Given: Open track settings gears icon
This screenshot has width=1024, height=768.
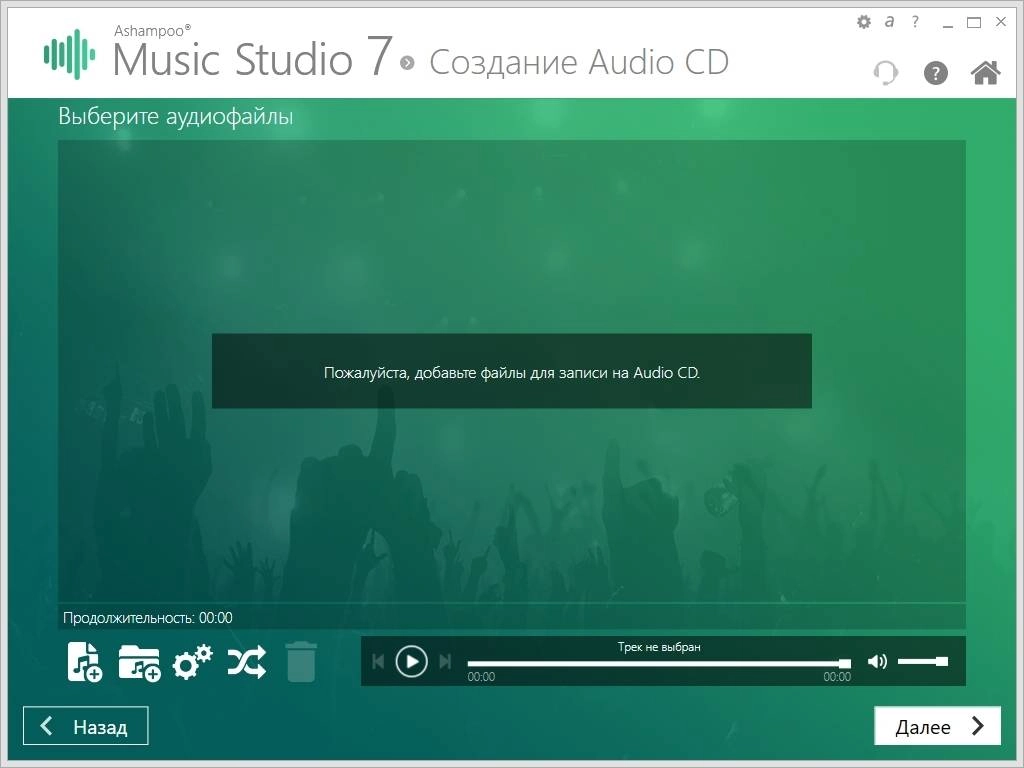Looking at the screenshot, I should pos(193,662).
